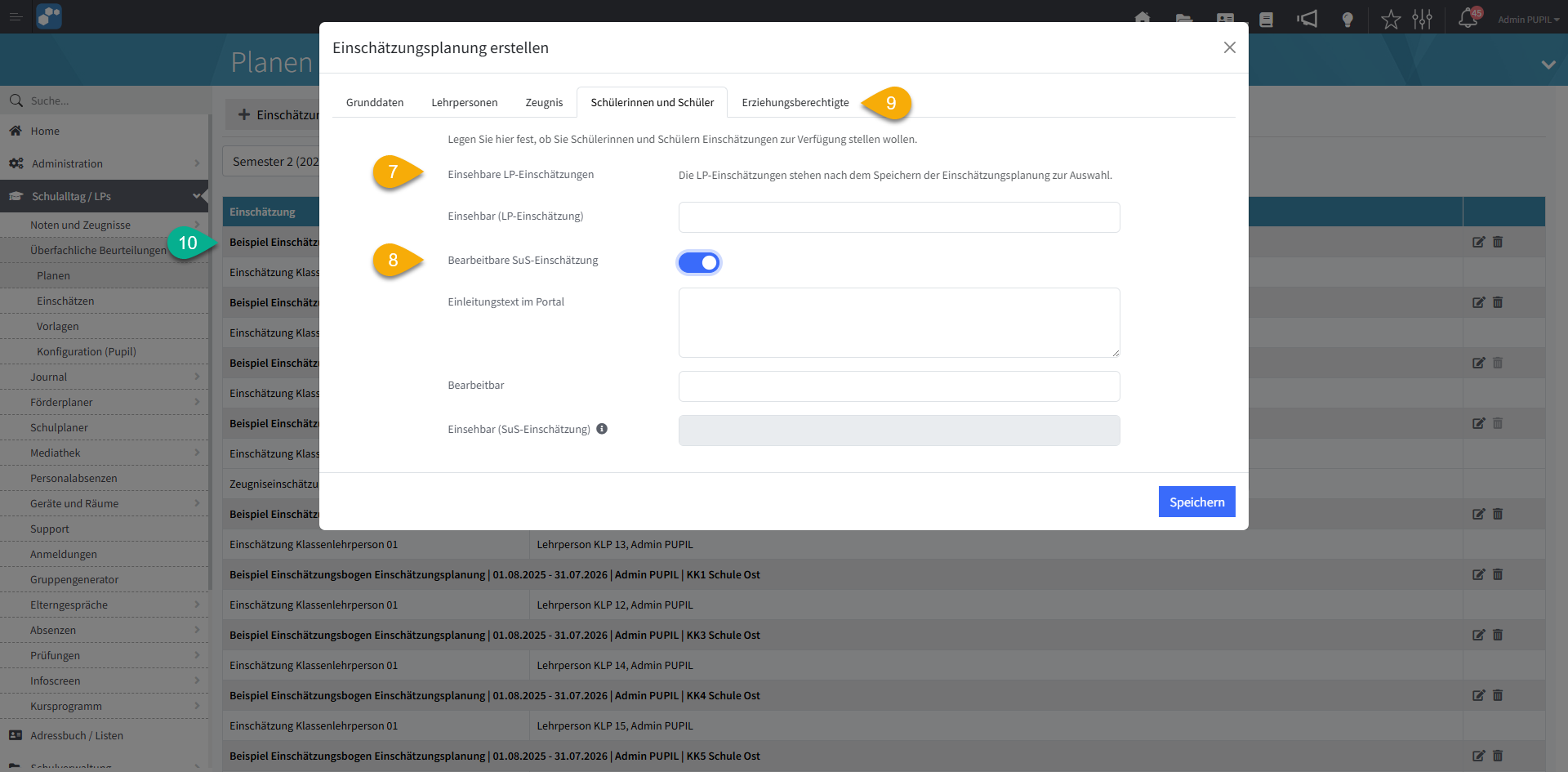Click the Einsehbar (LP-Einschätzung) input field
The image size is (1568, 772).
899,217
